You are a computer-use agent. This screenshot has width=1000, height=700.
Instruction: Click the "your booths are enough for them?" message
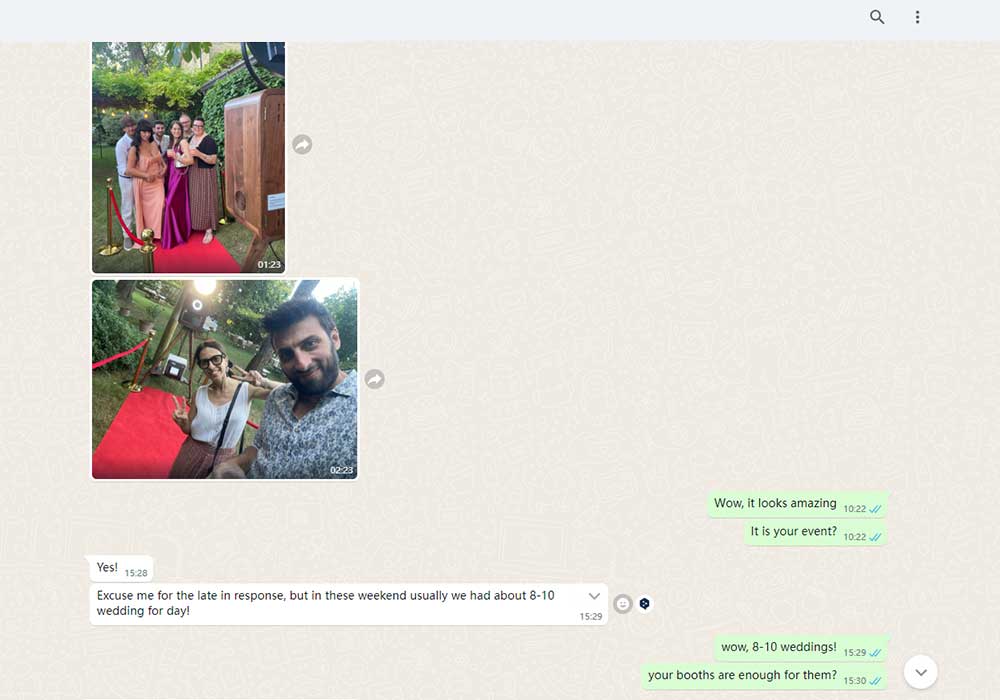(742, 676)
